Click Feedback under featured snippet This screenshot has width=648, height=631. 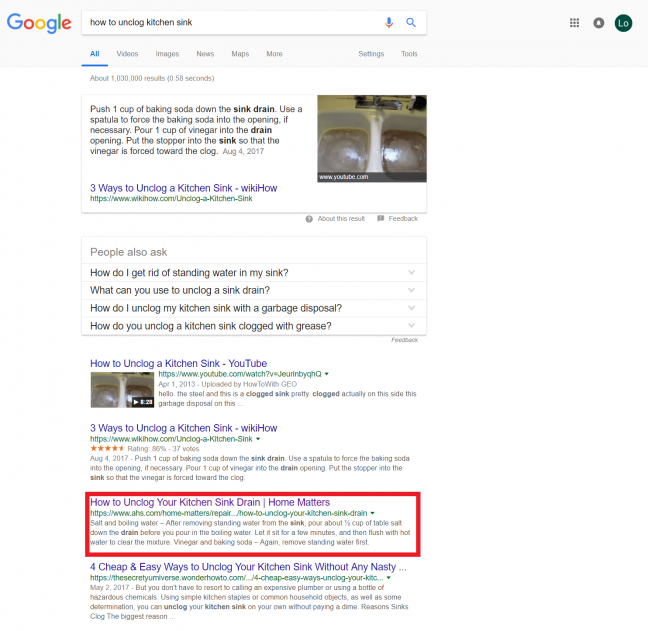click(403, 219)
